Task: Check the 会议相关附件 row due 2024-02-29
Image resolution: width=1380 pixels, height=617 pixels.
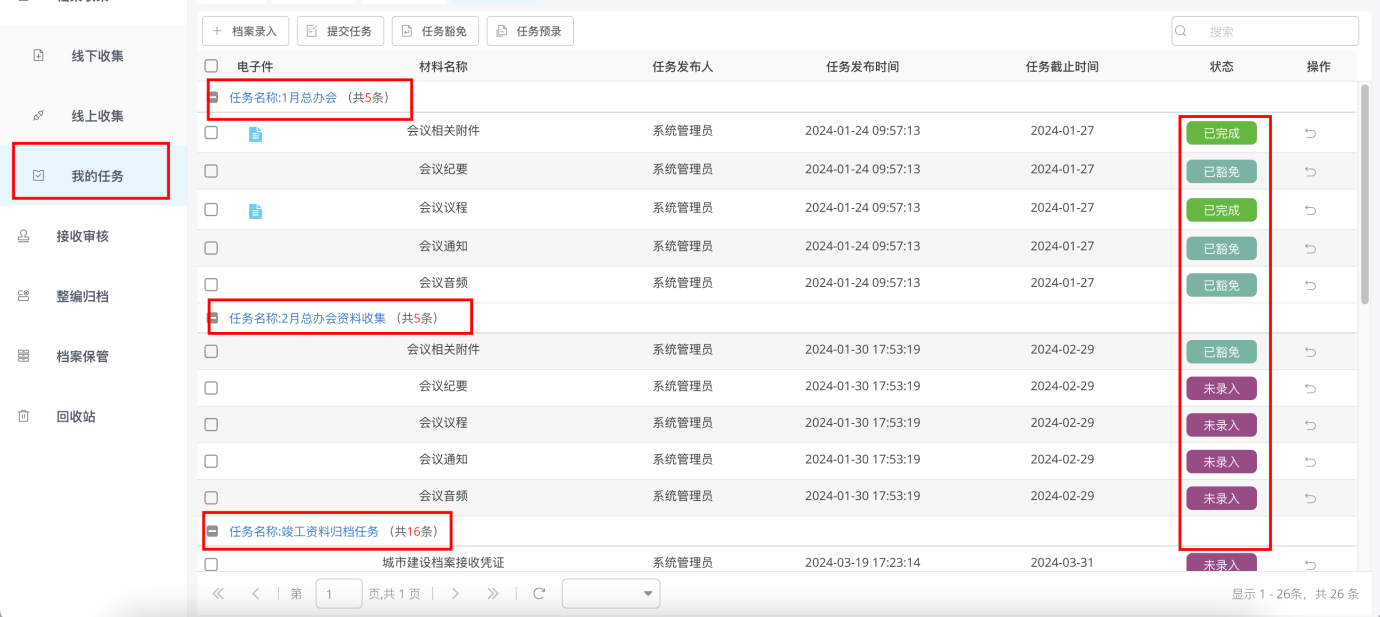Action: point(211,351)
